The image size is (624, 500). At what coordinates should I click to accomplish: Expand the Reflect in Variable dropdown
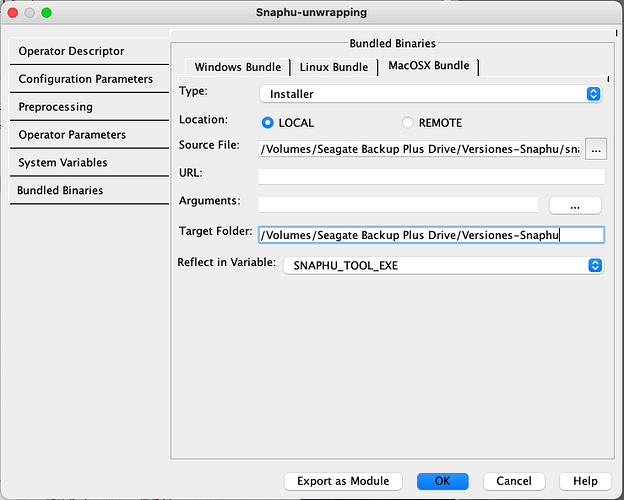pyautogui.click(x=443, y=266)
